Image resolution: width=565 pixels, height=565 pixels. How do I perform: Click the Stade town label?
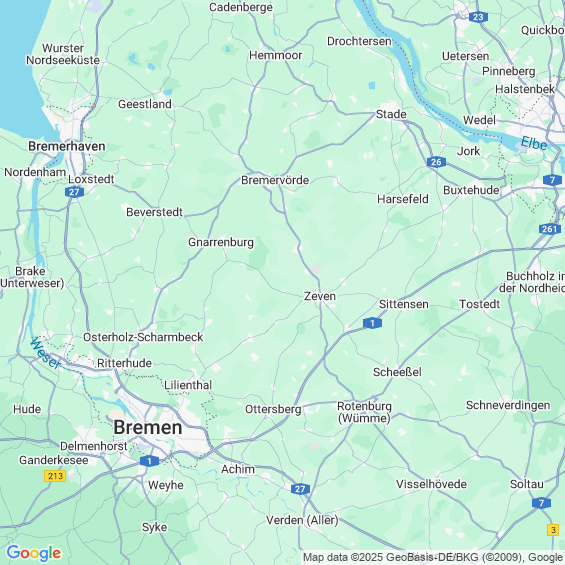pos(391,114)
